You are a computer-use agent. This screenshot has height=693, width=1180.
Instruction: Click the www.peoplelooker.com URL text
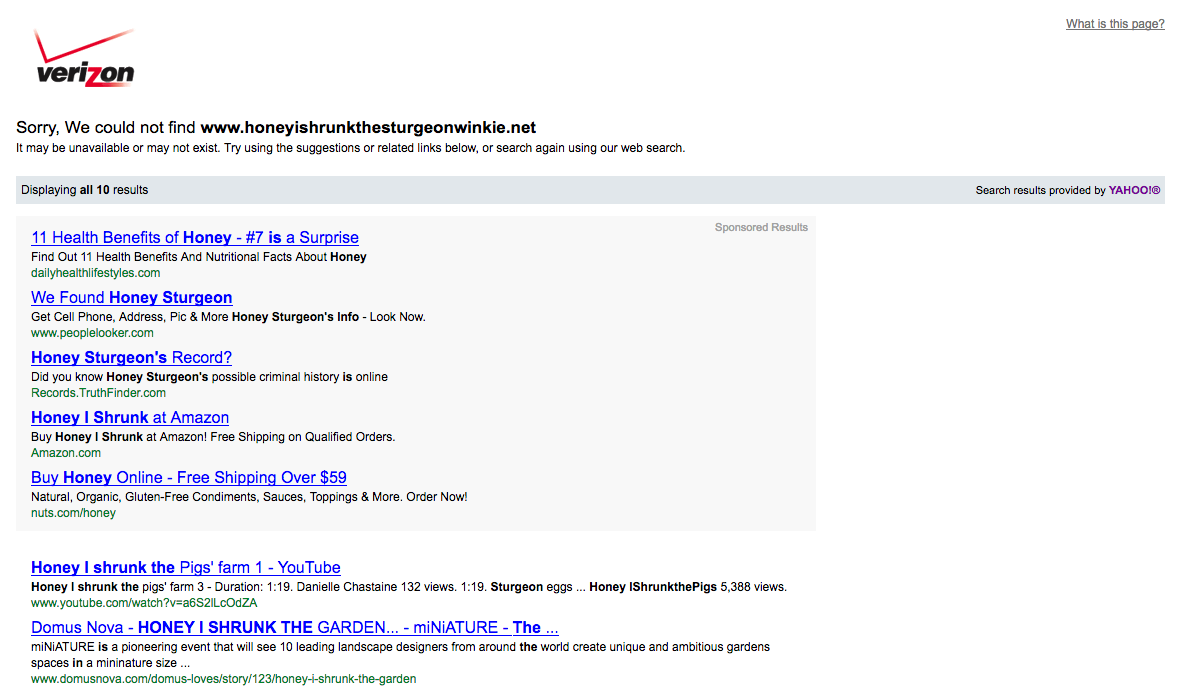[92, 333]
